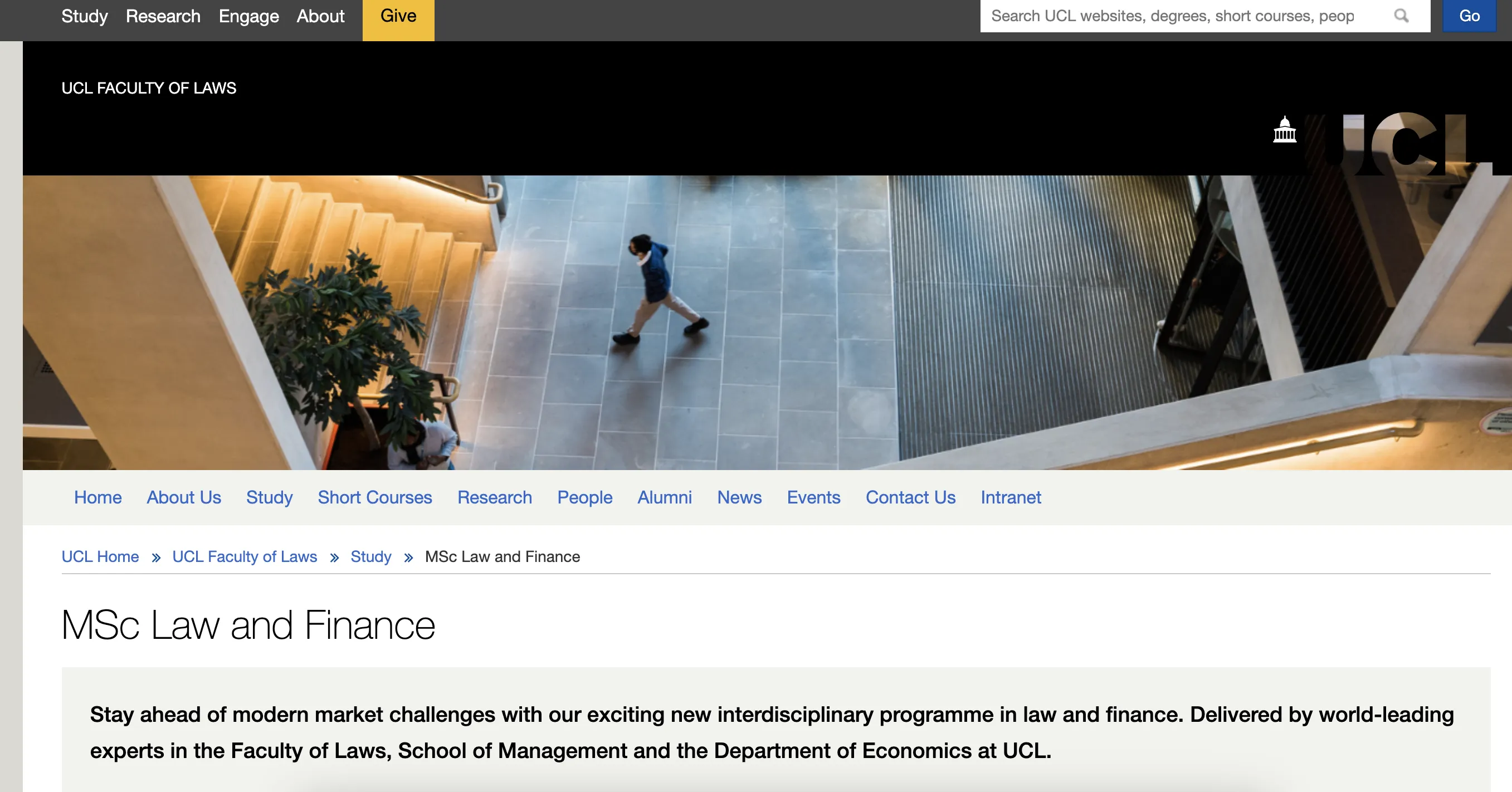The height and width of the screenshot is (792, 1512).
Task: Click the search magnifier icon
Action: pos(1401,16)
